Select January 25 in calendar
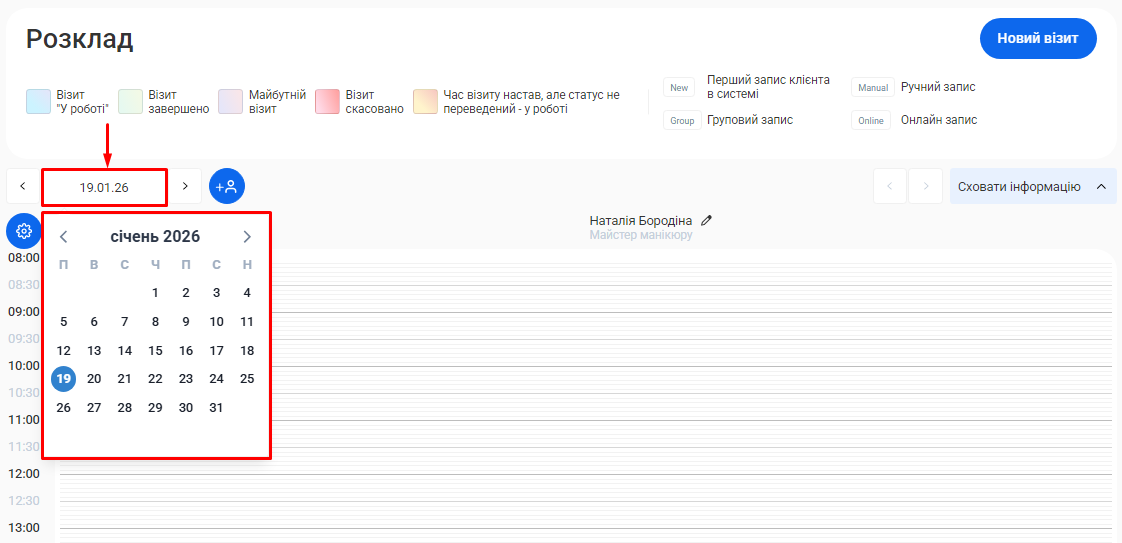This screenshot has height=543, width=1122. point(247,379)
